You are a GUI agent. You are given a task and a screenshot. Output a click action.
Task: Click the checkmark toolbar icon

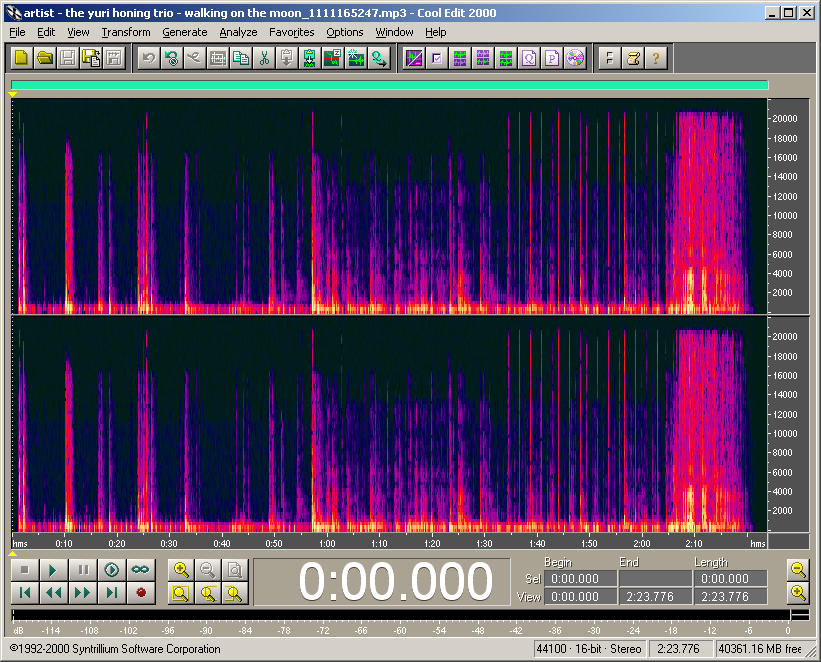437,58
